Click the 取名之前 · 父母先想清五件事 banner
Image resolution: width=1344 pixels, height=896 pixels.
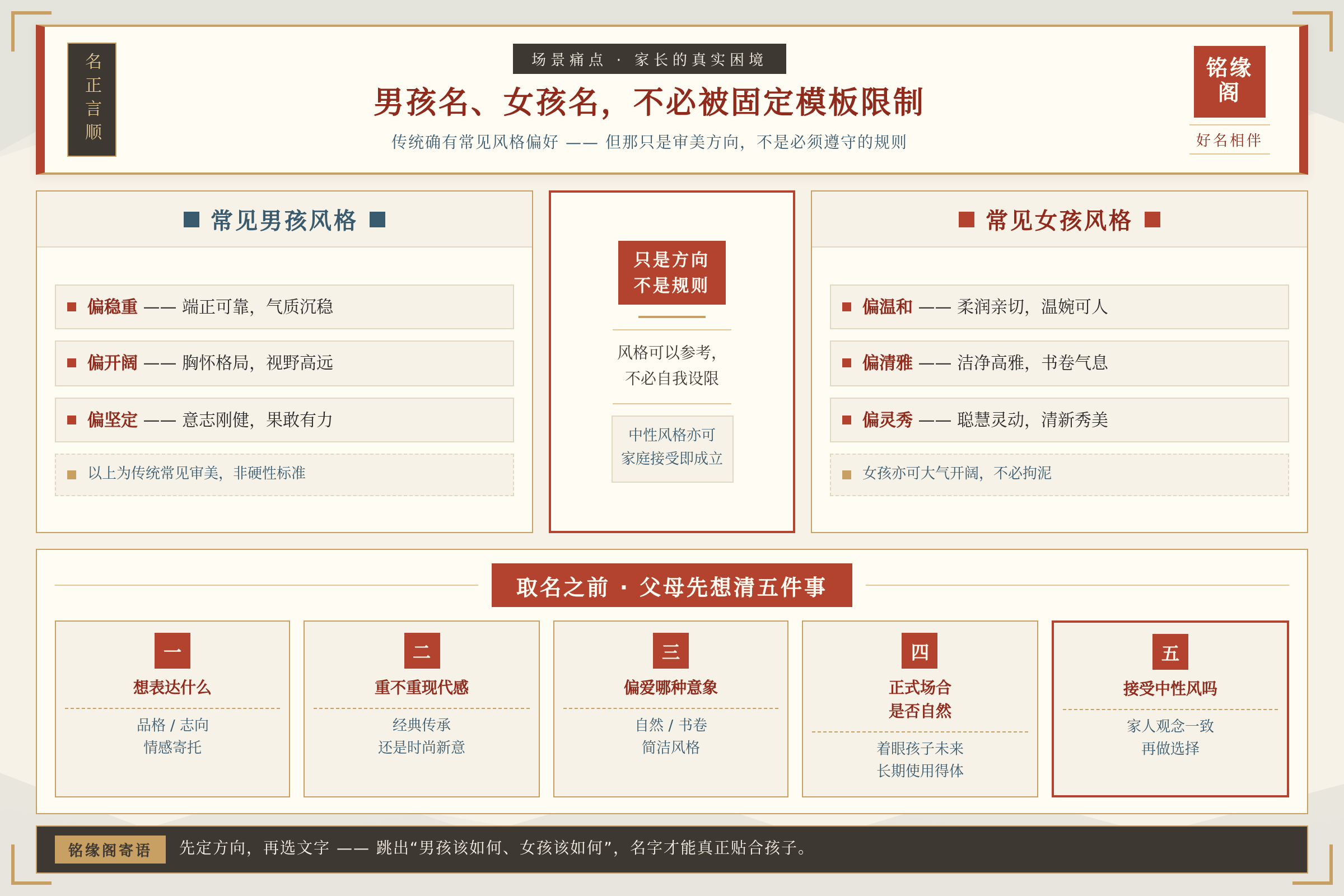671,585
